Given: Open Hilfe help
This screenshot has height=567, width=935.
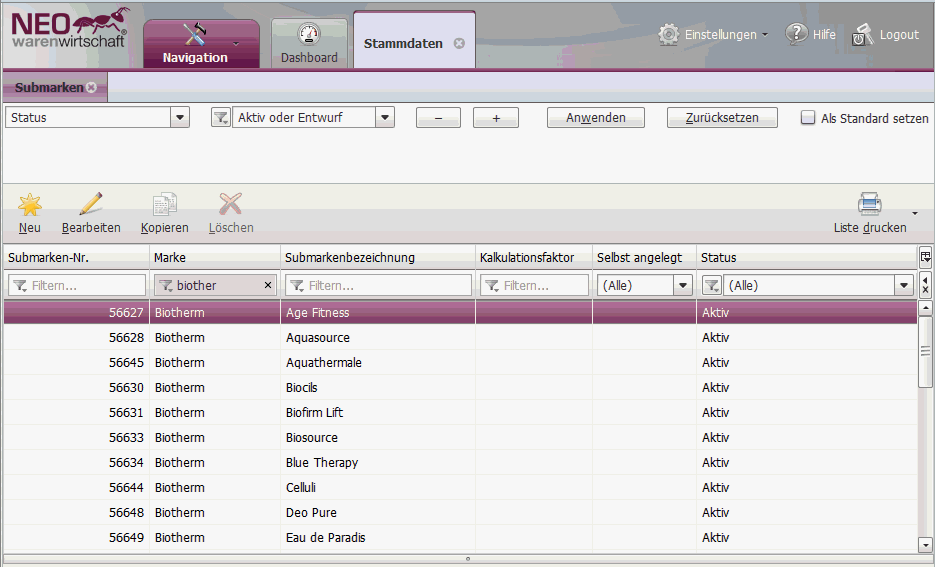Looking at the screenshot, I should click(x=810, y=34).
